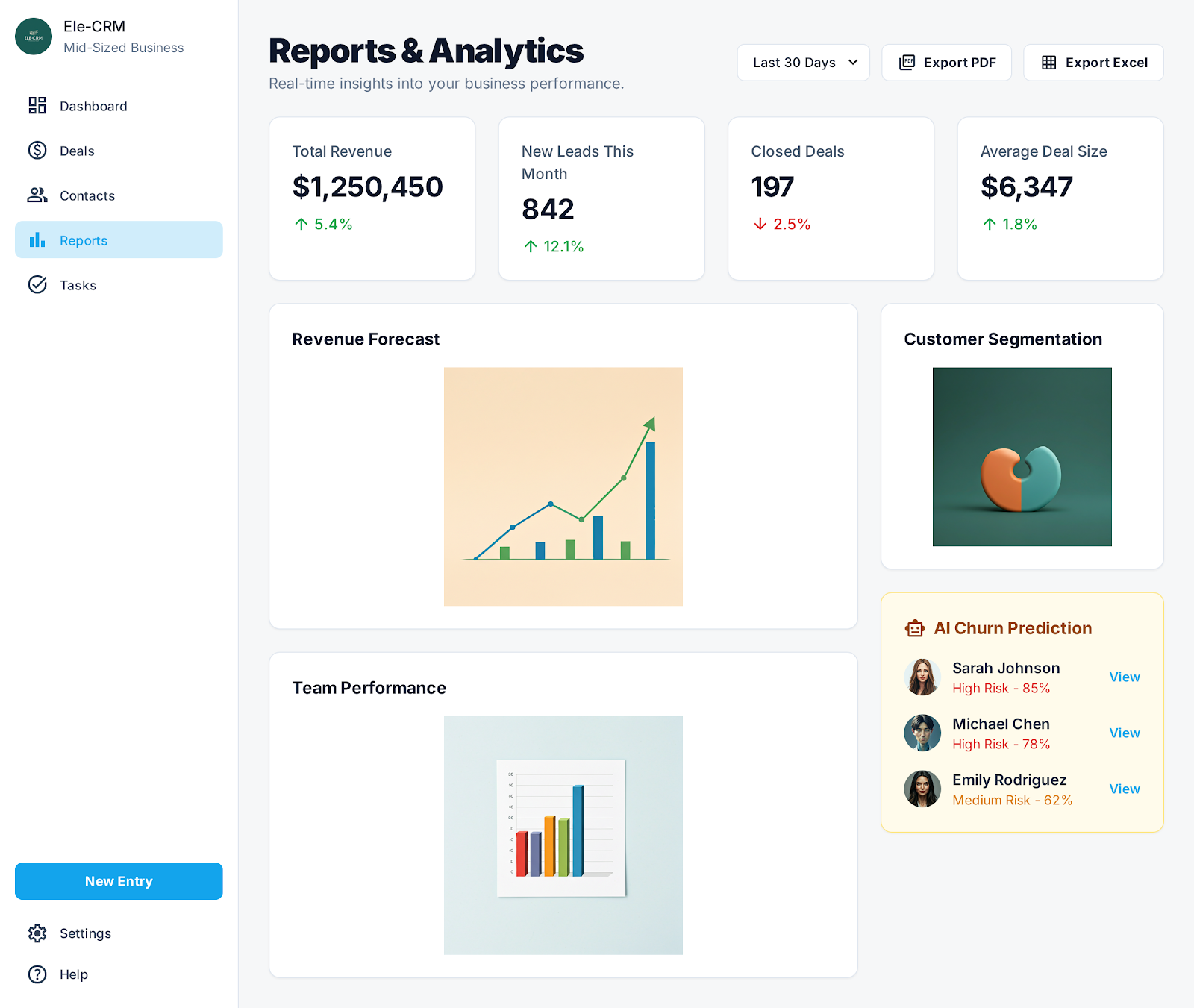Open Settings via the gear icon
This screenshot has width=1194, height=1008.
37,933
